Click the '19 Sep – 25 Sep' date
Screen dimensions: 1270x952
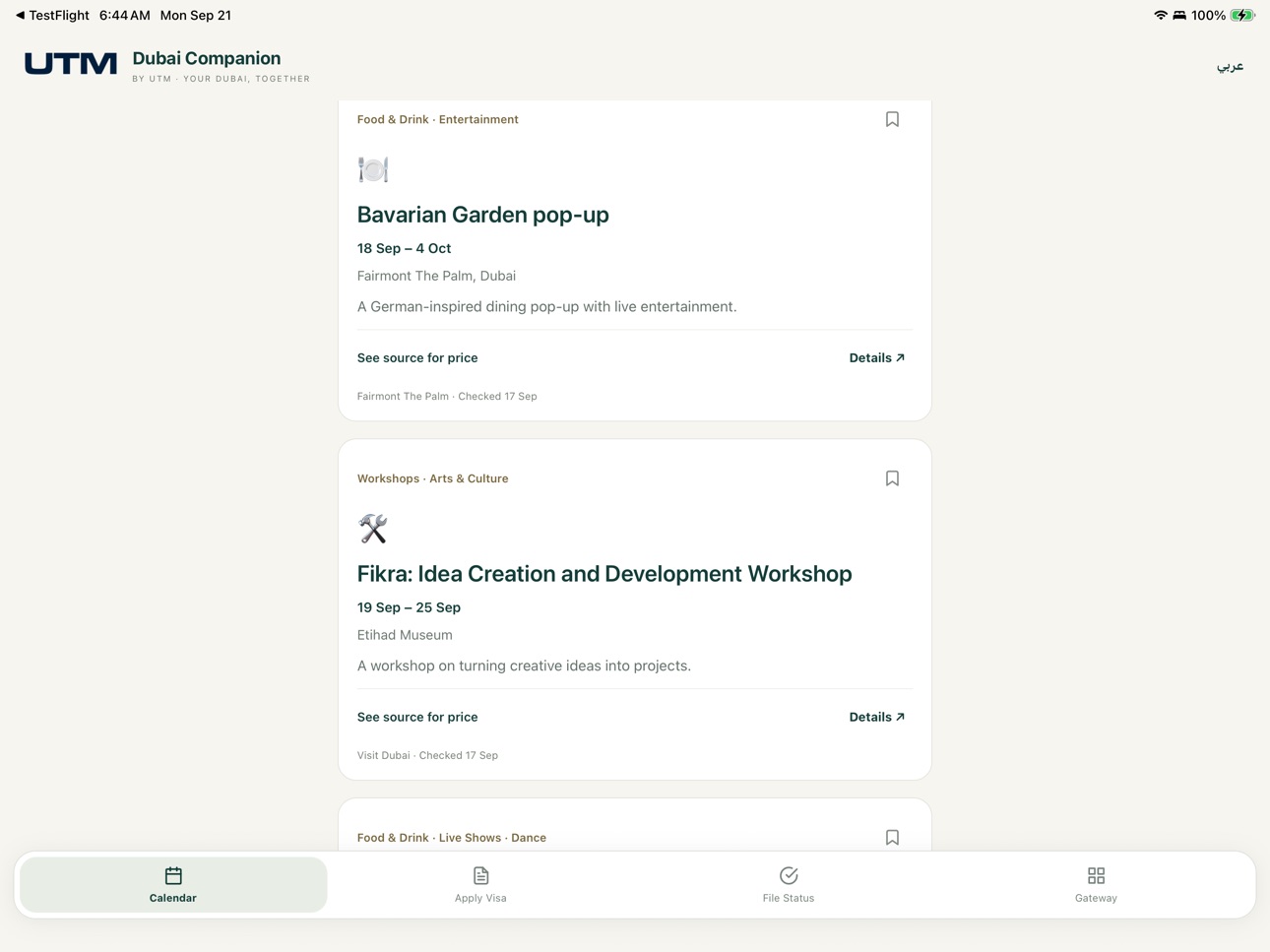410,607
